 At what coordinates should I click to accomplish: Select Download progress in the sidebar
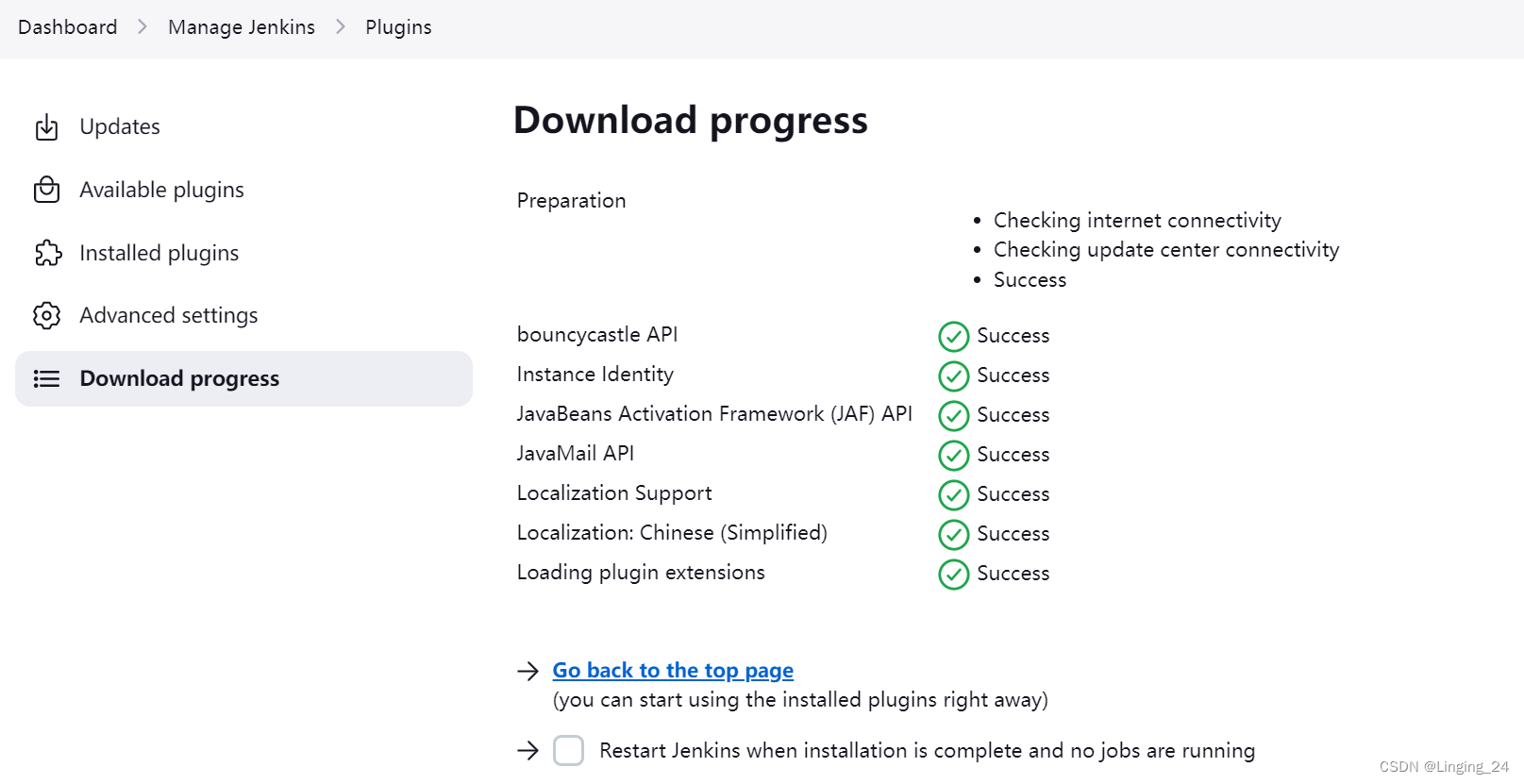(x=243, y=379)
